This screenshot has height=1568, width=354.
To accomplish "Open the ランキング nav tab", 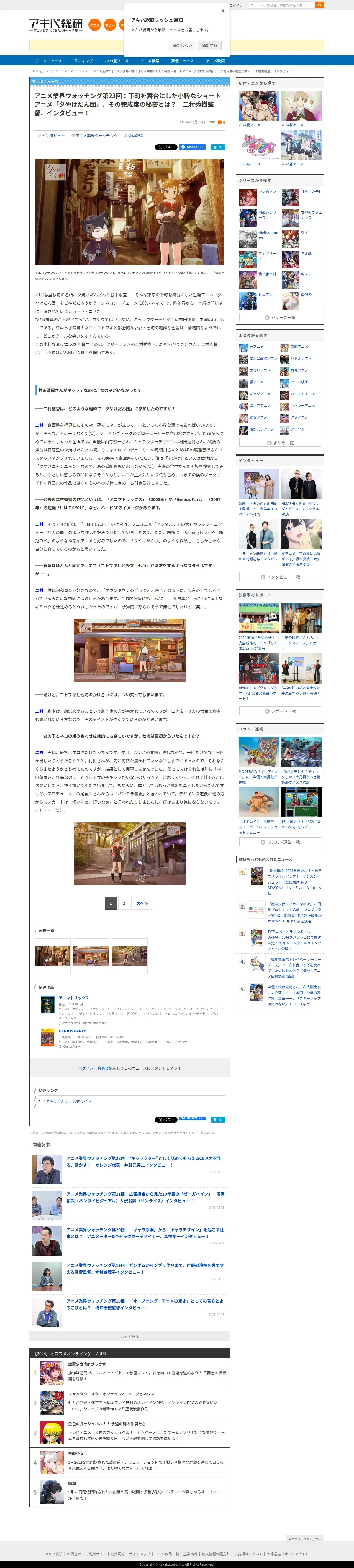I will [x=83, y=61].
